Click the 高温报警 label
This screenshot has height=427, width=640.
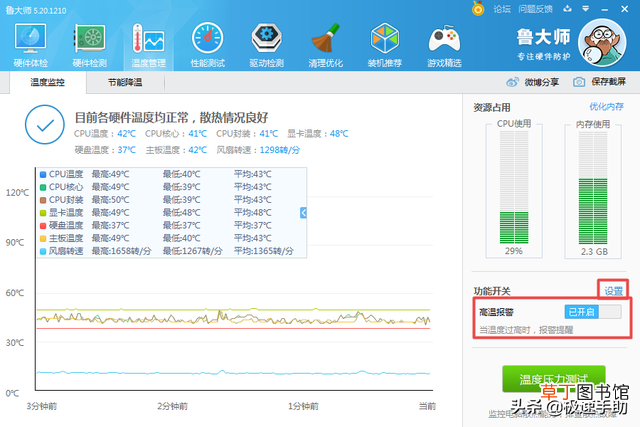pyautogui.click(x=496, y=312)
